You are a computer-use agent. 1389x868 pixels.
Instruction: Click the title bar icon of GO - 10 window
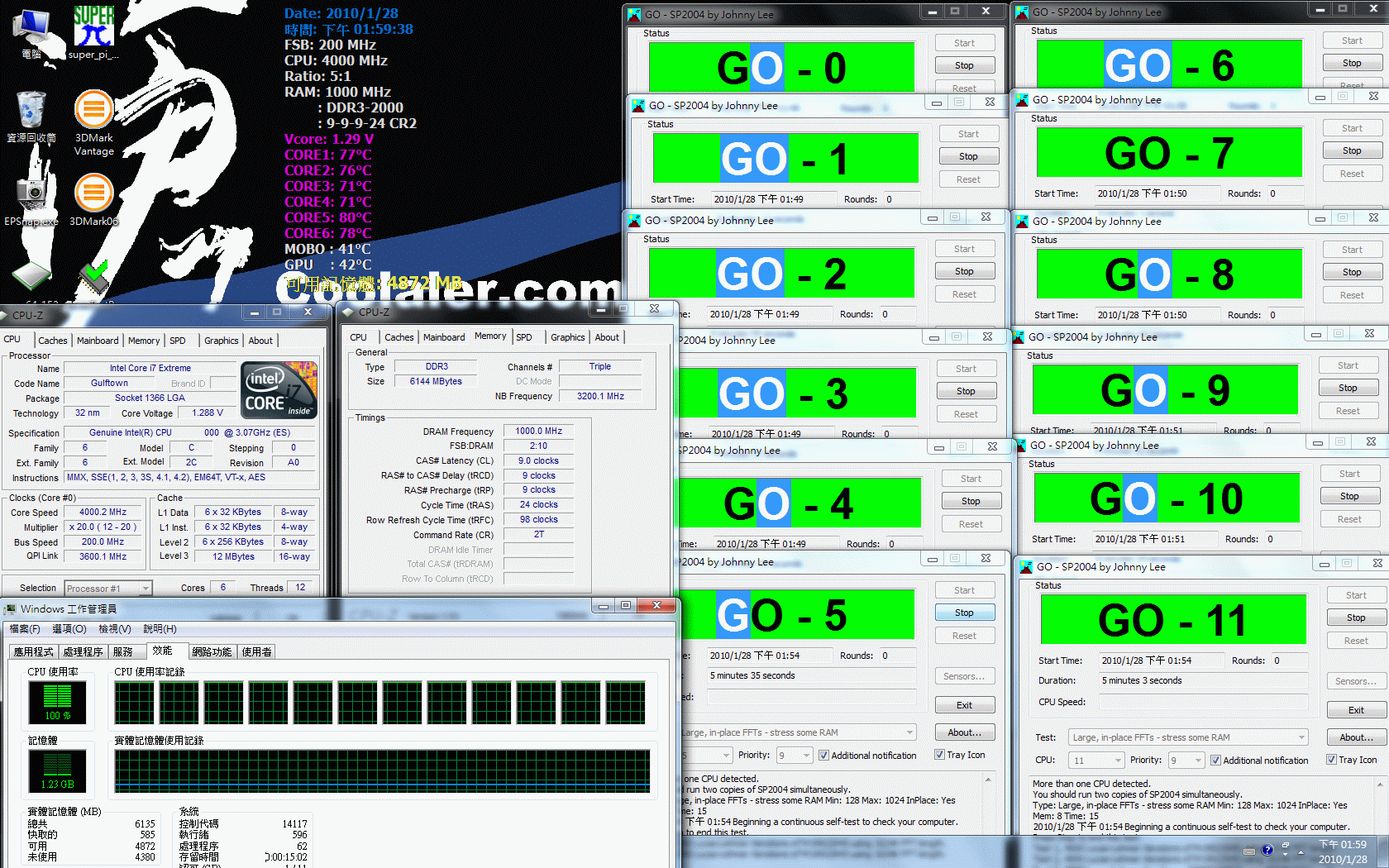point(1019,445)
